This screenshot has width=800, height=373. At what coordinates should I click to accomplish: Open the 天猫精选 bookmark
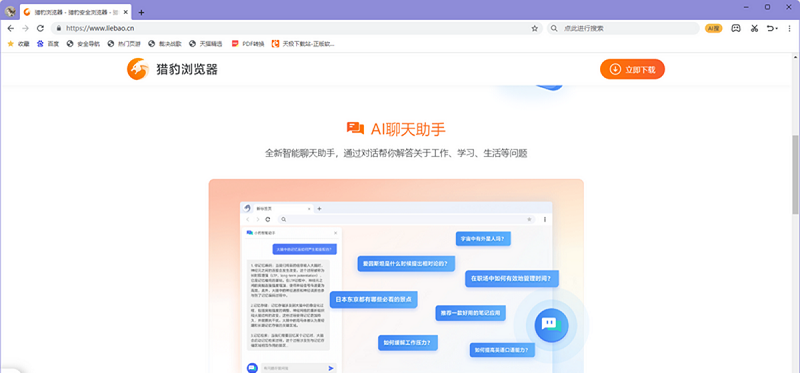pyautogui.click(x=206, y=44)
